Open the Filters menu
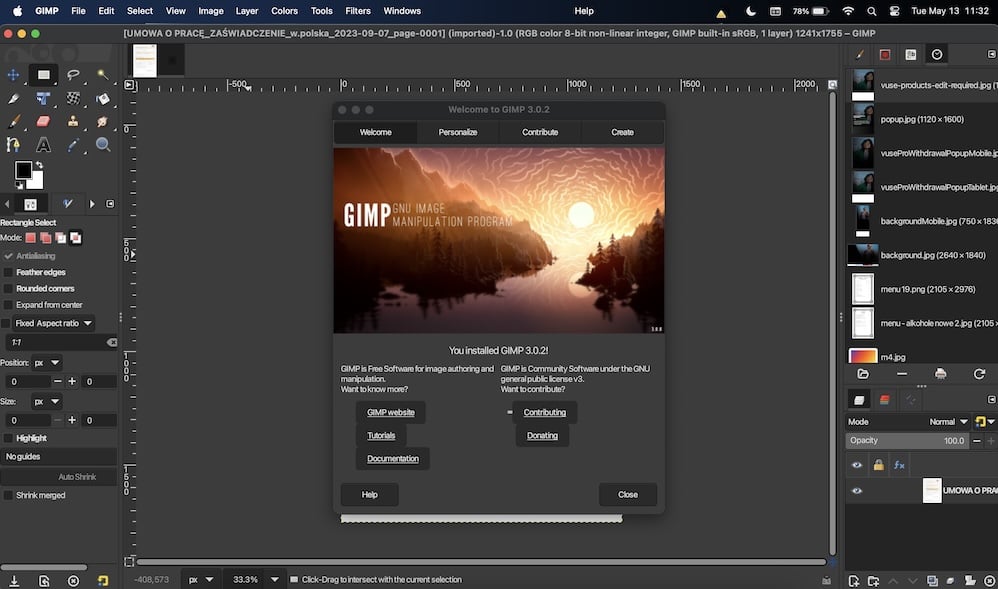Viewport: 998px width, 589px height. coord(358,11)
